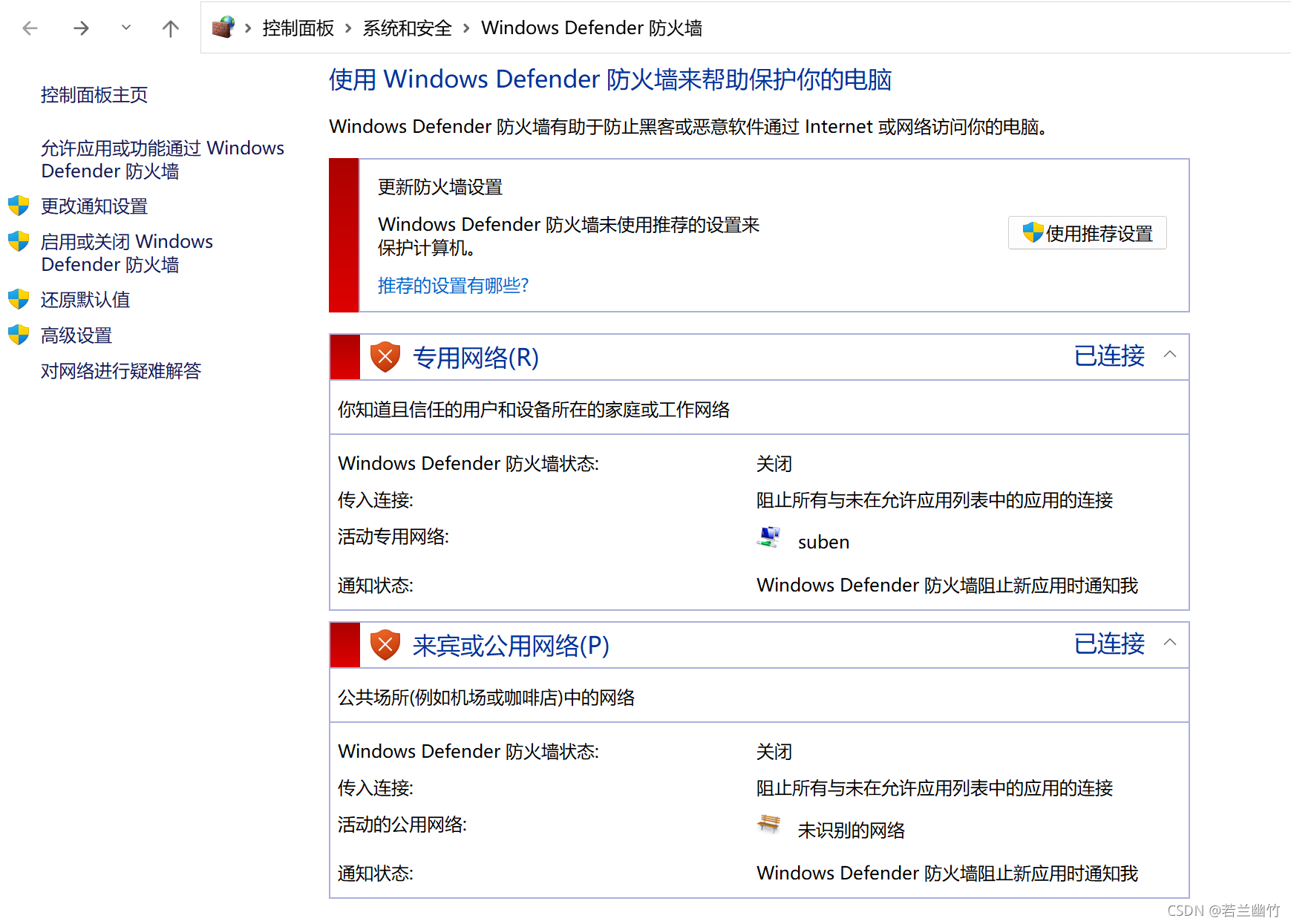Click shield icon beside 更改通知设置
The height and width of the screenshot is (924, 1291).
tap(19, 206)
